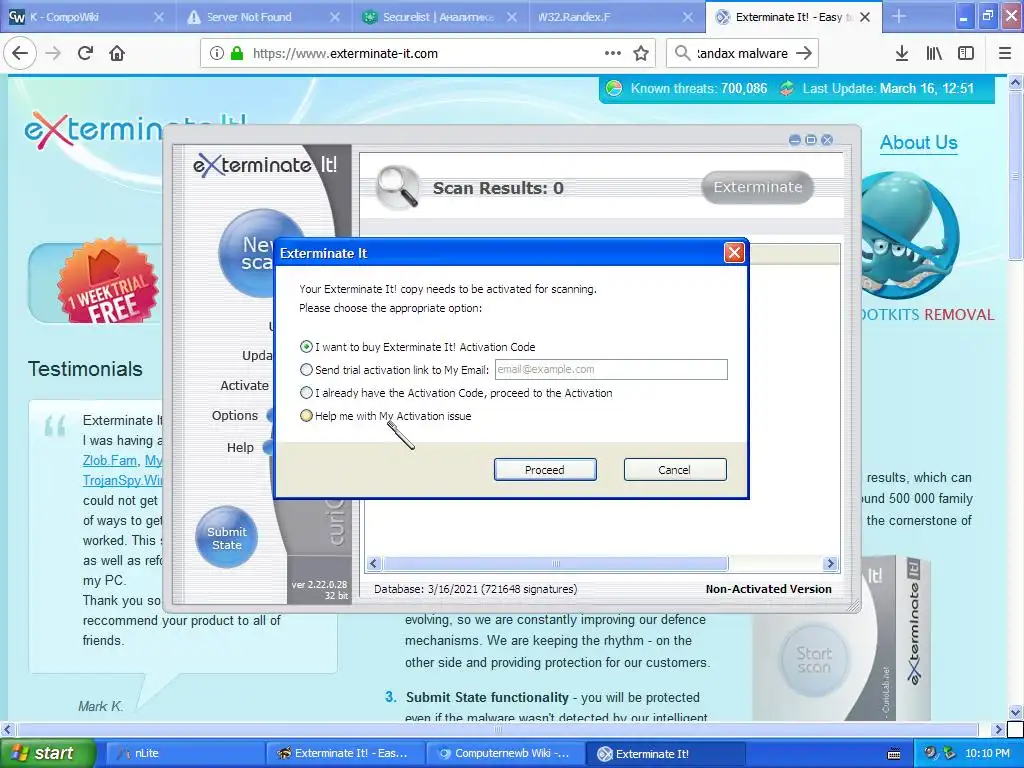The width and height of the screenshot is (1024, 768).
Task: Close the Server Not Found tab
Action: 335,17
